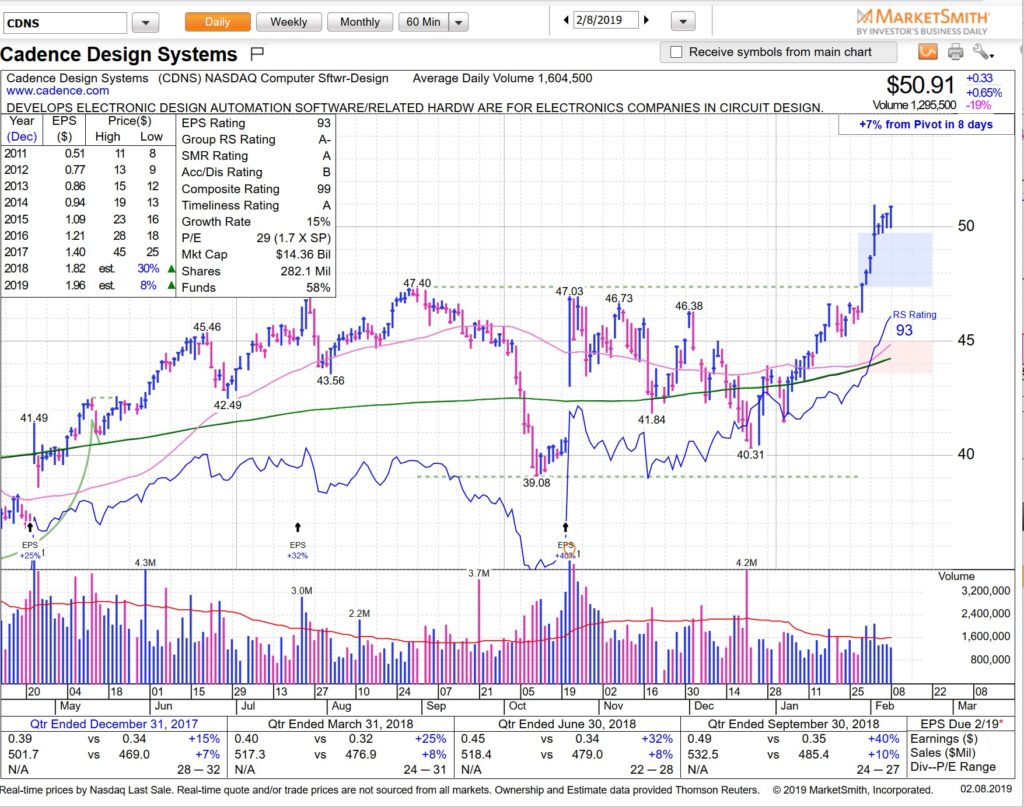Print the chart using the printer icon

[955, 52]
